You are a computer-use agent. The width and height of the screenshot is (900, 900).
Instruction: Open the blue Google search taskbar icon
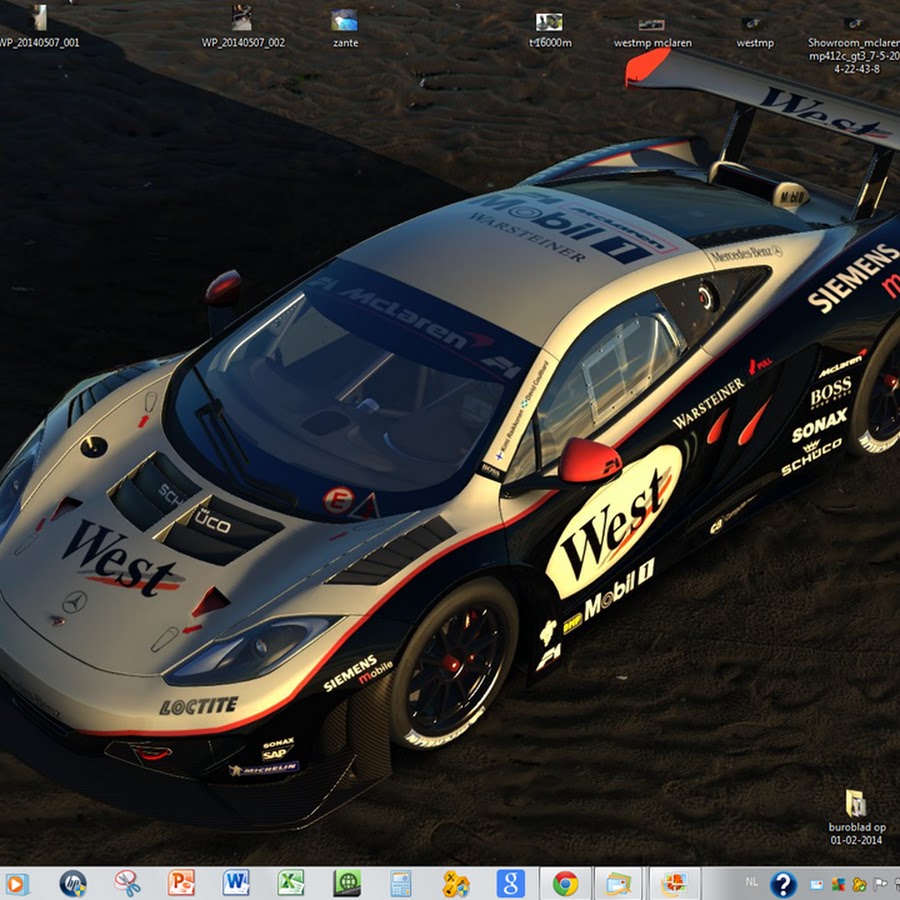(x=511, y=884)
